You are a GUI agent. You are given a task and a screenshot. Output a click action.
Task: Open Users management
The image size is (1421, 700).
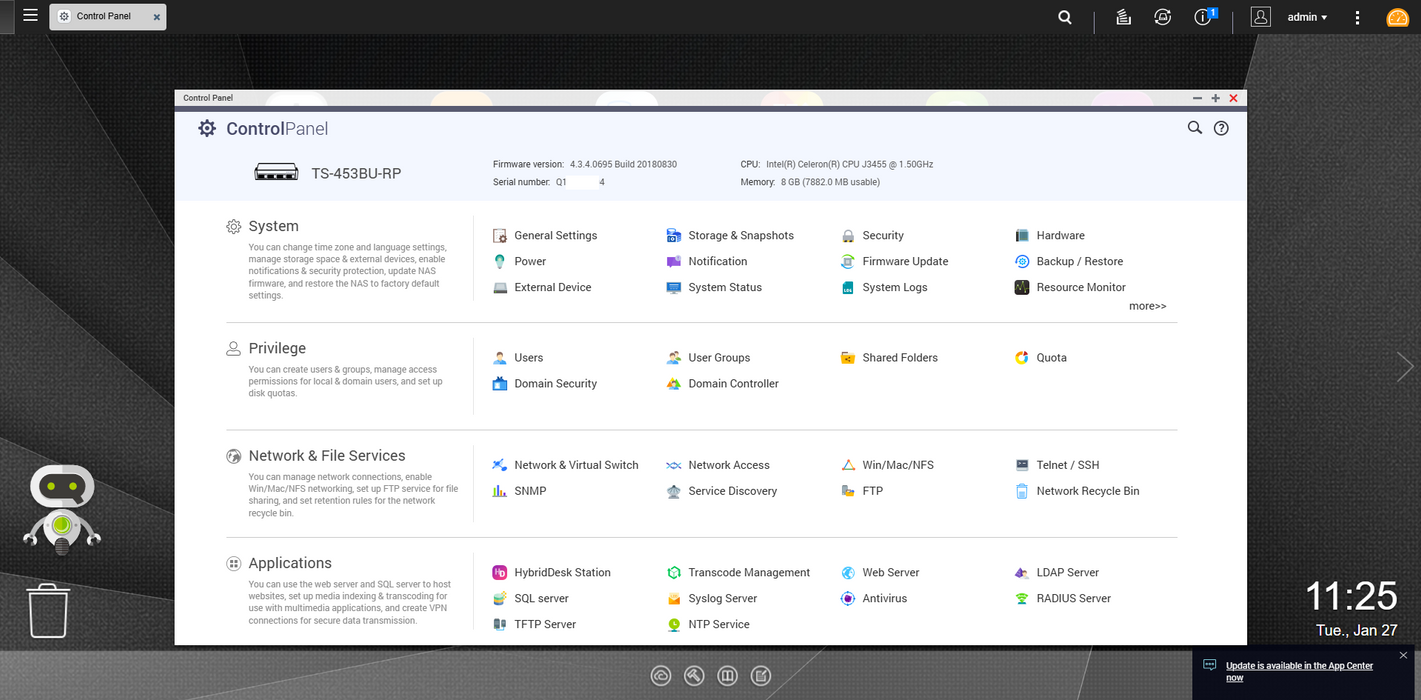(x=518, y=358)
